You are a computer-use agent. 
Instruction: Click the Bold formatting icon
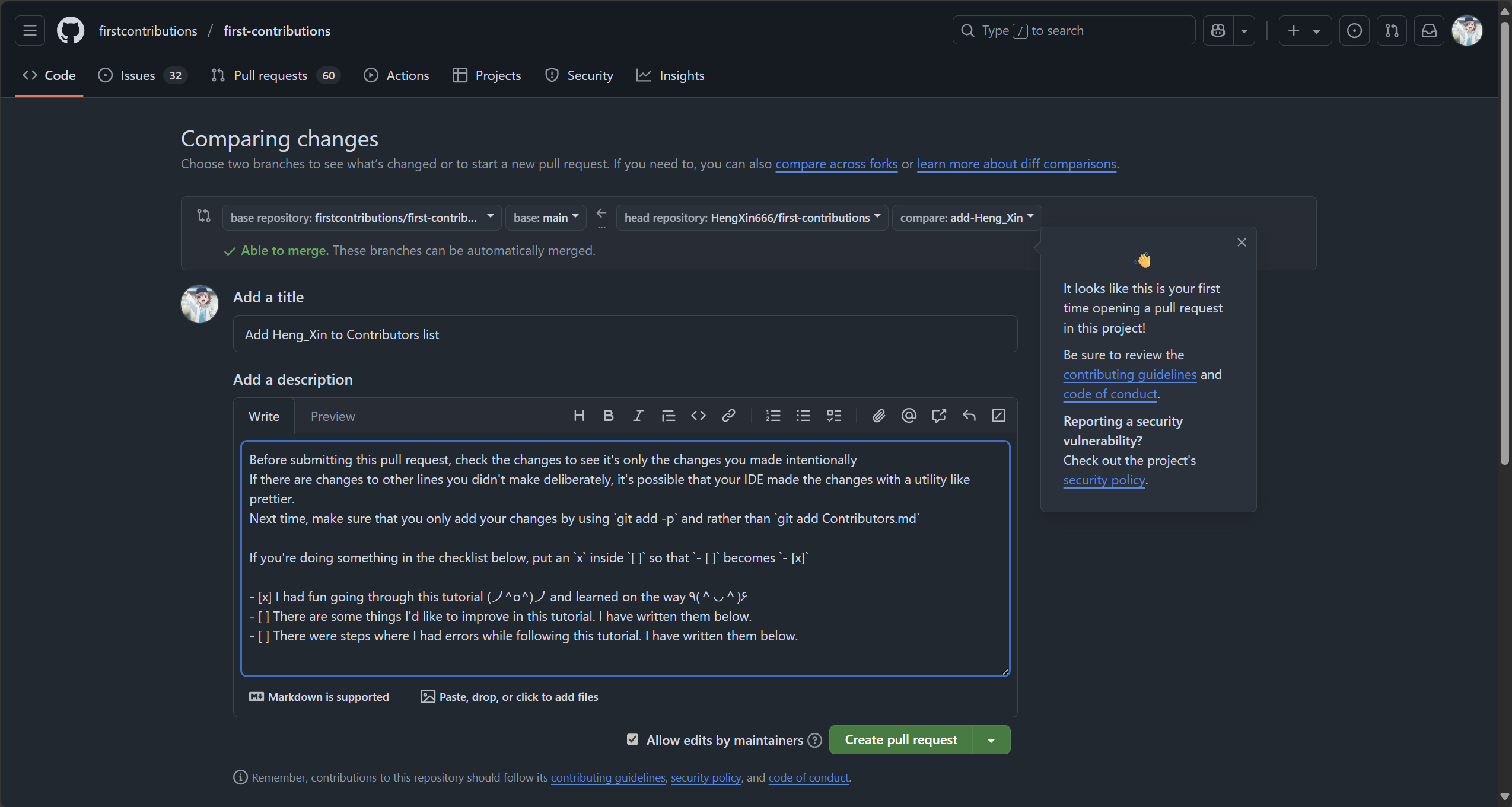click(x=608, y=416)
